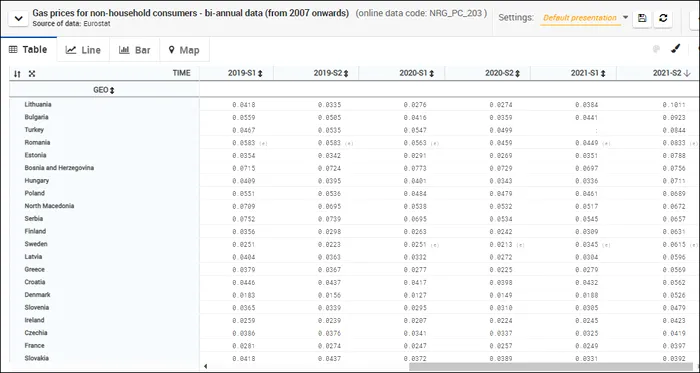Save presentation with the floppy disk icon
The width and height of the screenshot is (700, 373).
(642, 18)
